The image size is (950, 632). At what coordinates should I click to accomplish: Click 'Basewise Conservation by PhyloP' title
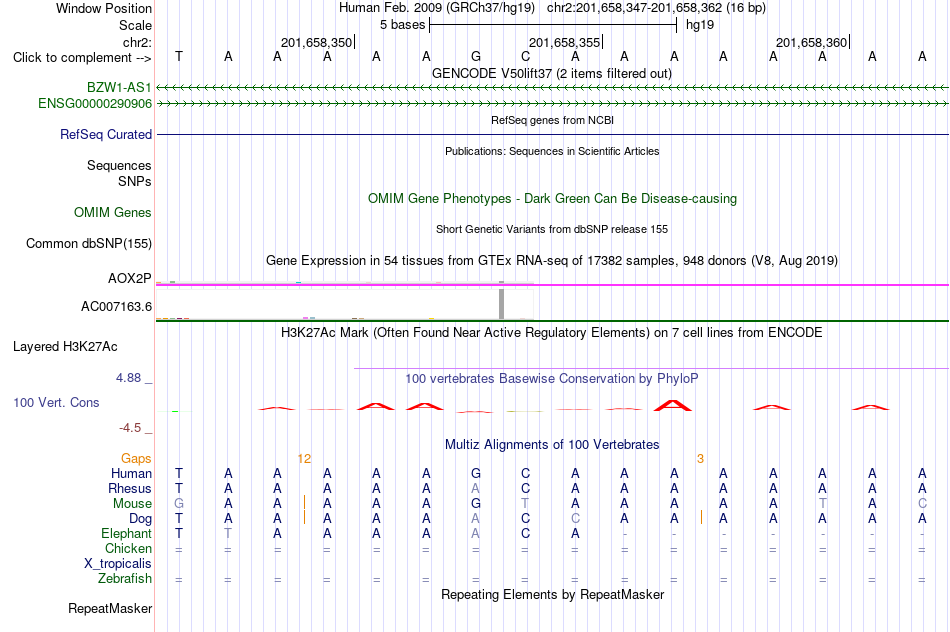pyautogui.click(x=552, y=379)
